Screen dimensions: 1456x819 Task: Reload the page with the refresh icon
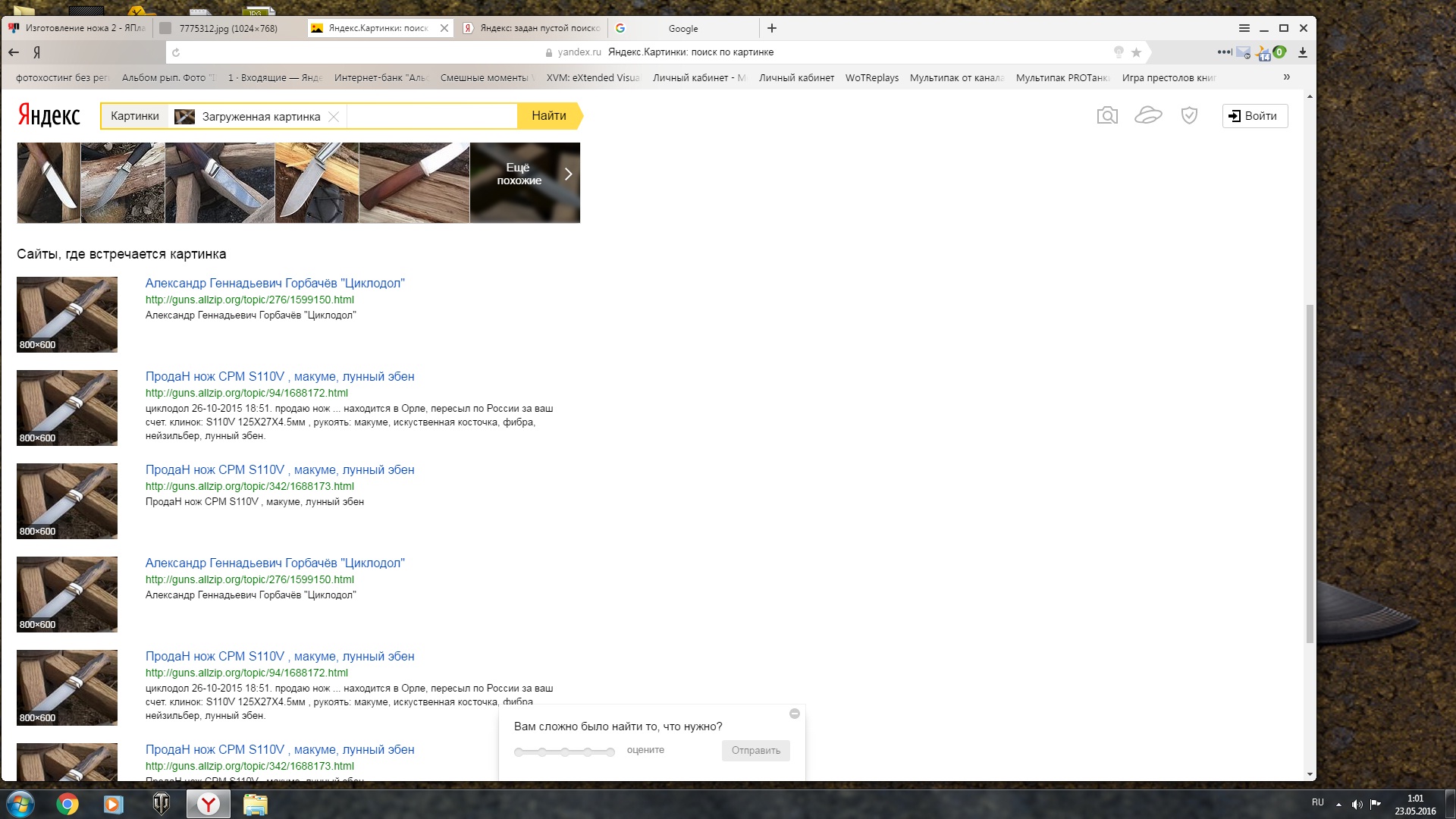pyautogui.click(x=176, y=52)
